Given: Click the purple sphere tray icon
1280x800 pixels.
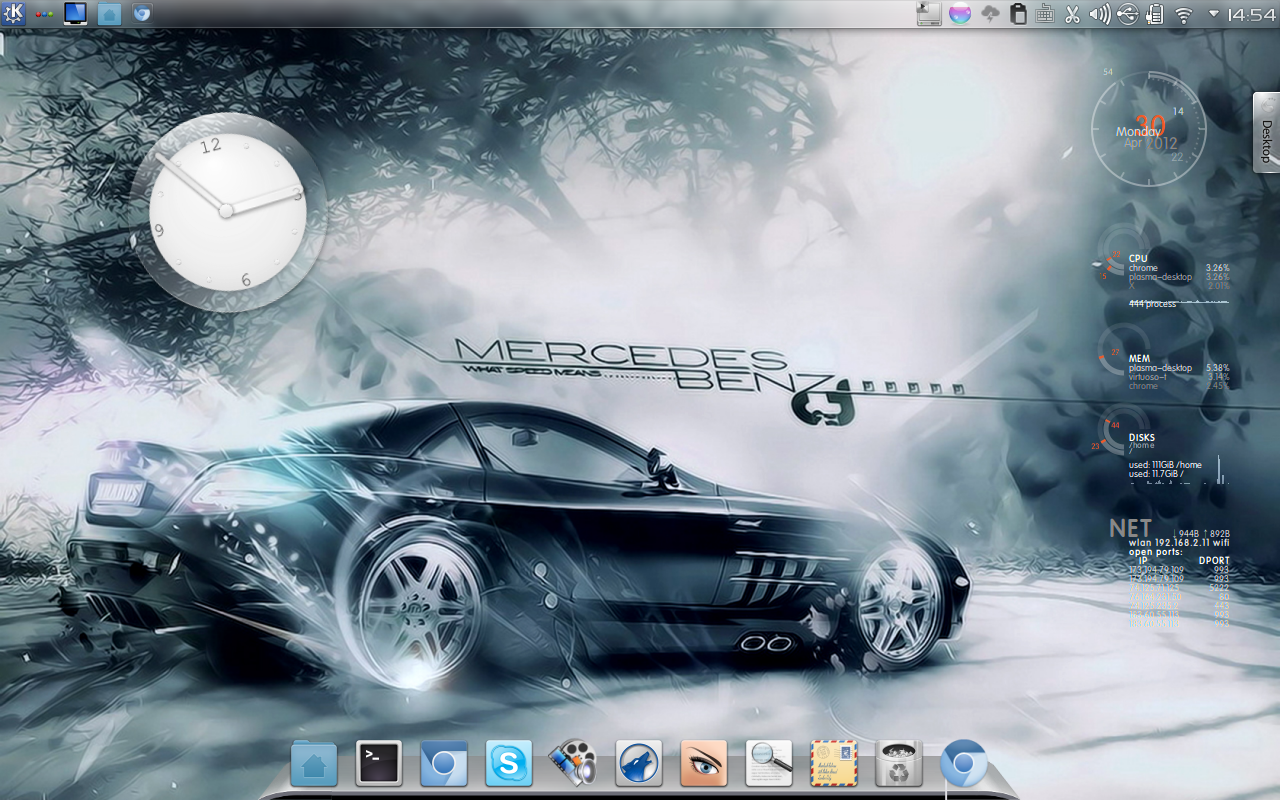Looking at the screenshot, I should click(x=960, y=14).
